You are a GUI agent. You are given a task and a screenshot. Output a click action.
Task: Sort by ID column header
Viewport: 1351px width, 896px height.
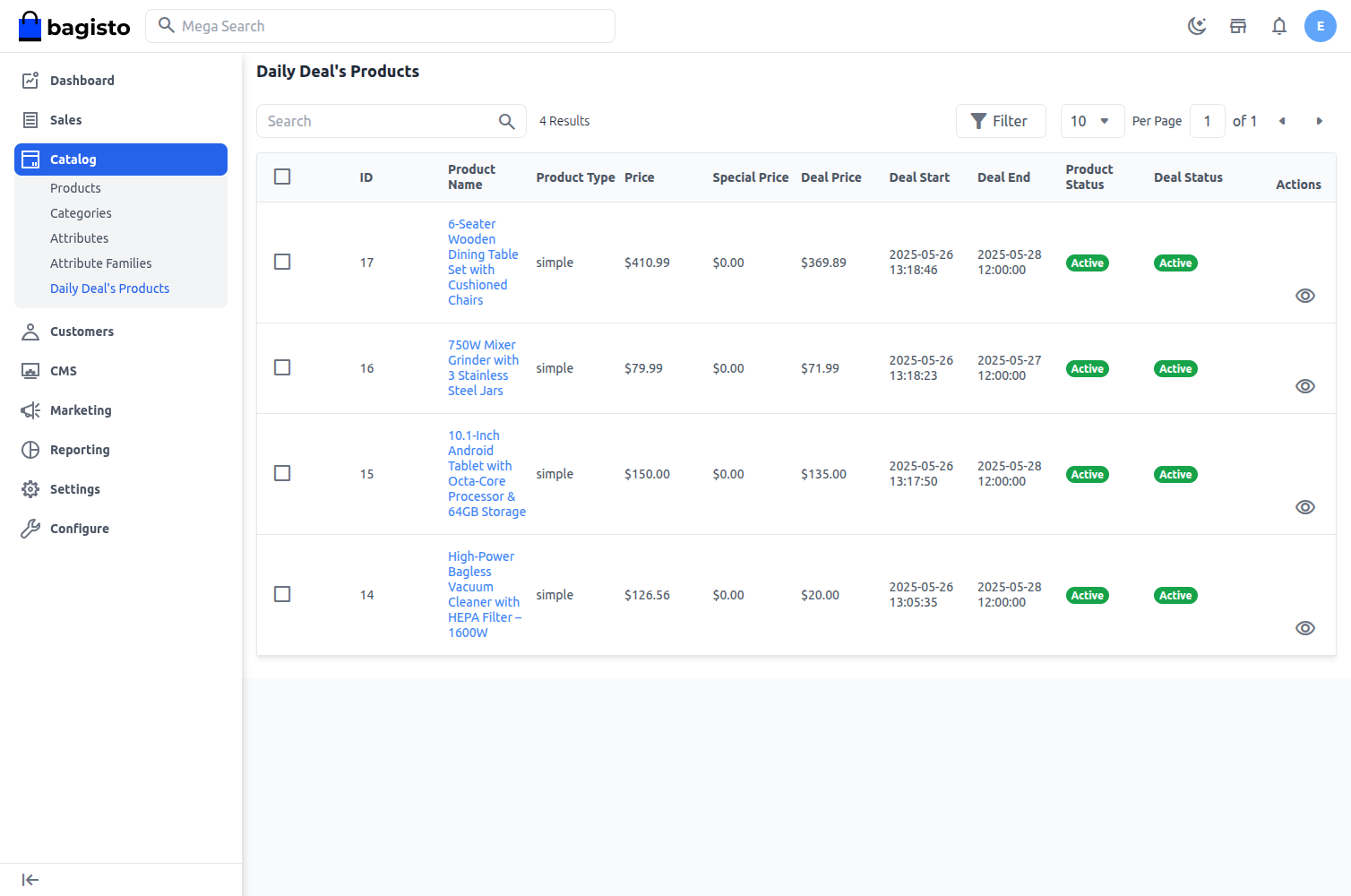(366, 177)
